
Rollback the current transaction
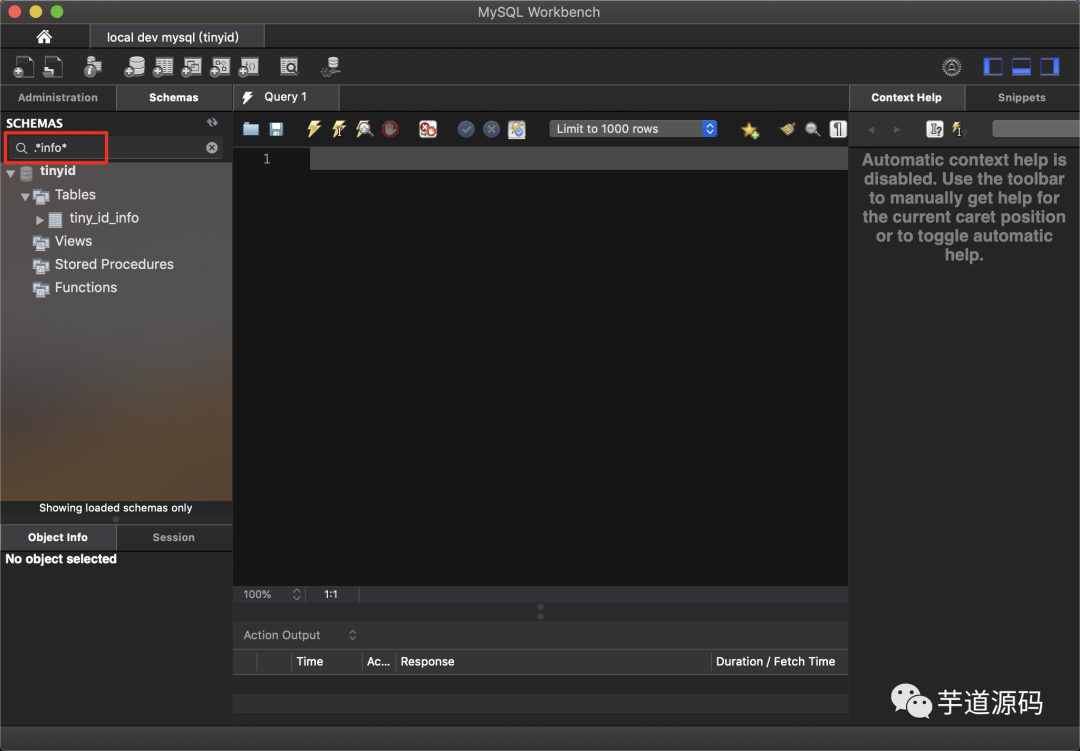(491, 129)
